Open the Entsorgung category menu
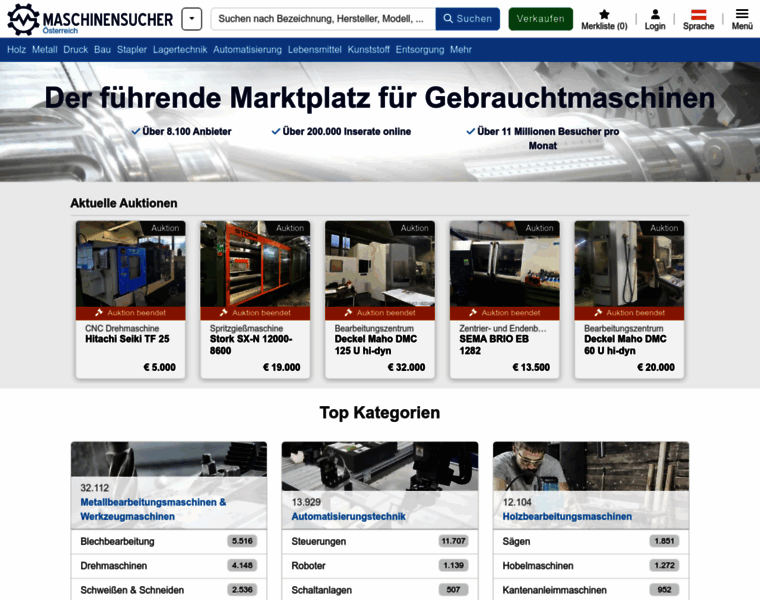This screenshot has width=760, height=600. (x=420, y=49)
